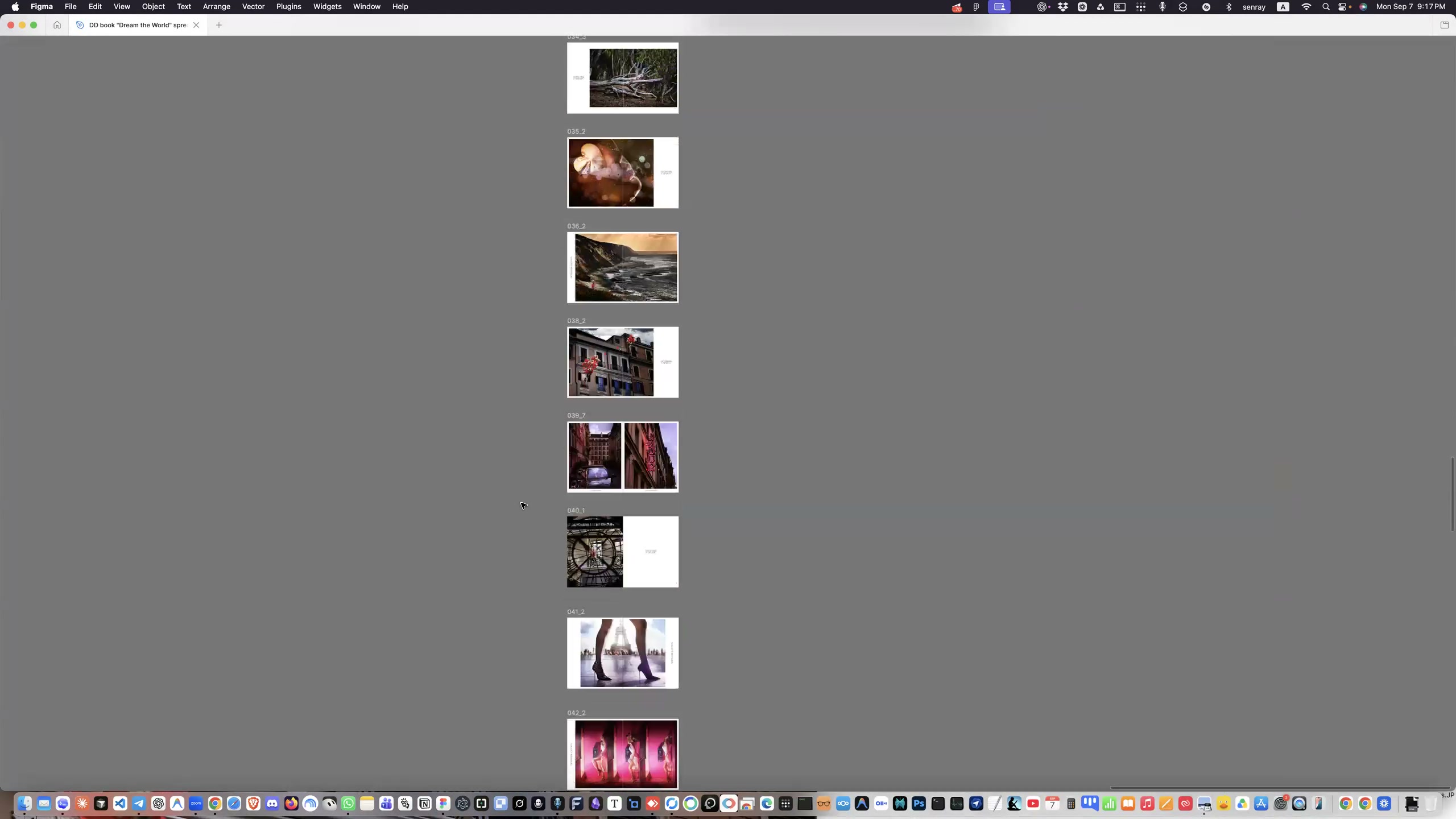Click the vertical canvas scrollbar thumb
Screen dimensions: 1456x819
point(1452,494)
